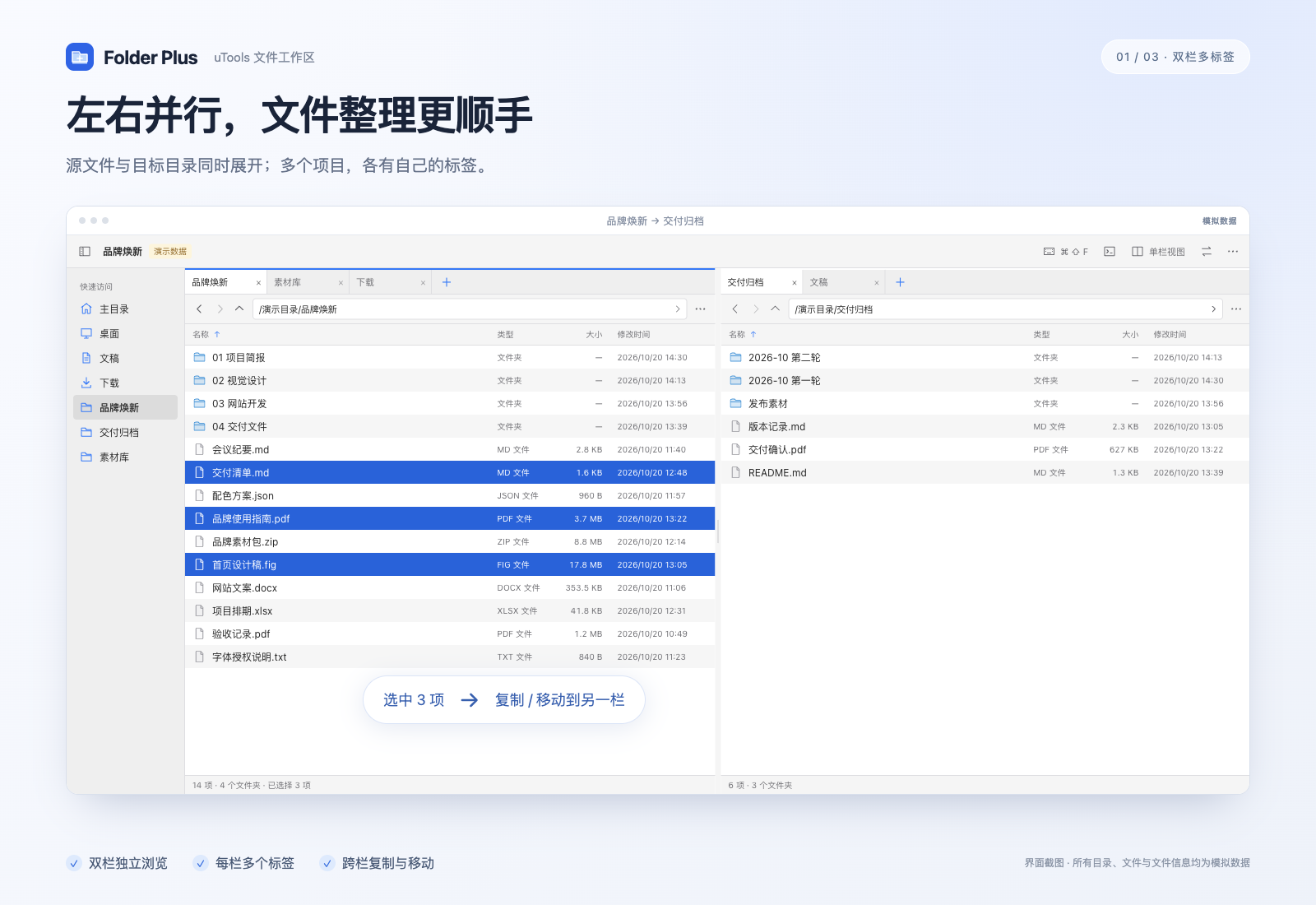This screenshot has height=905, width=1316.
Task: Close the 下载 tab
Action: (423, 283)
